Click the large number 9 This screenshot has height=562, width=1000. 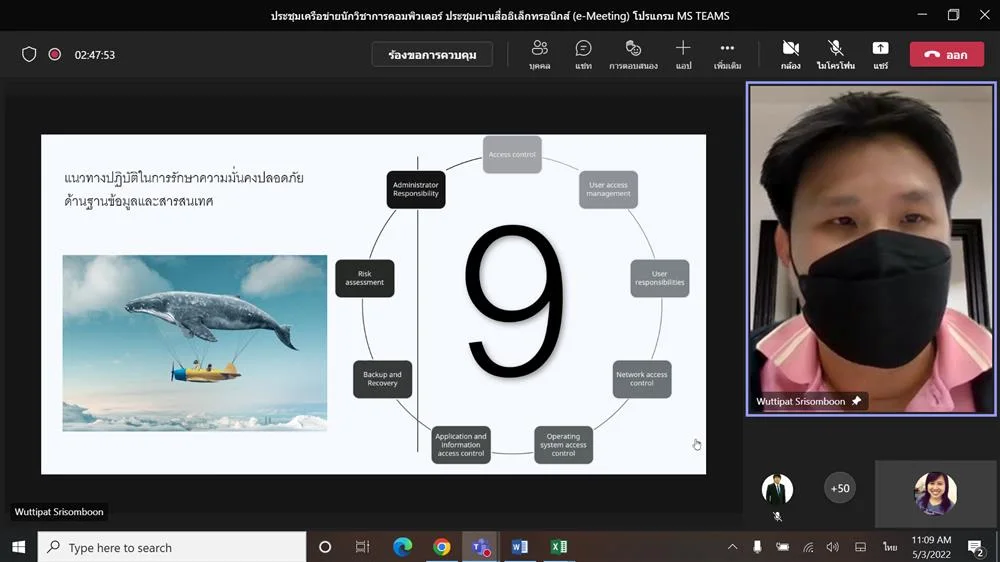coord(515,300)
